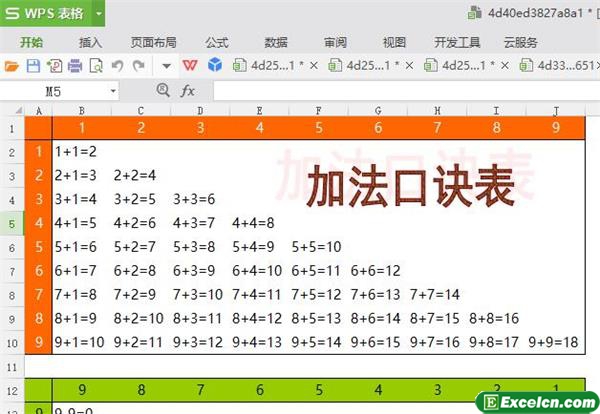Click the select-all corner triangle
The width and height of the screenshot is (600, 414).
19,111
